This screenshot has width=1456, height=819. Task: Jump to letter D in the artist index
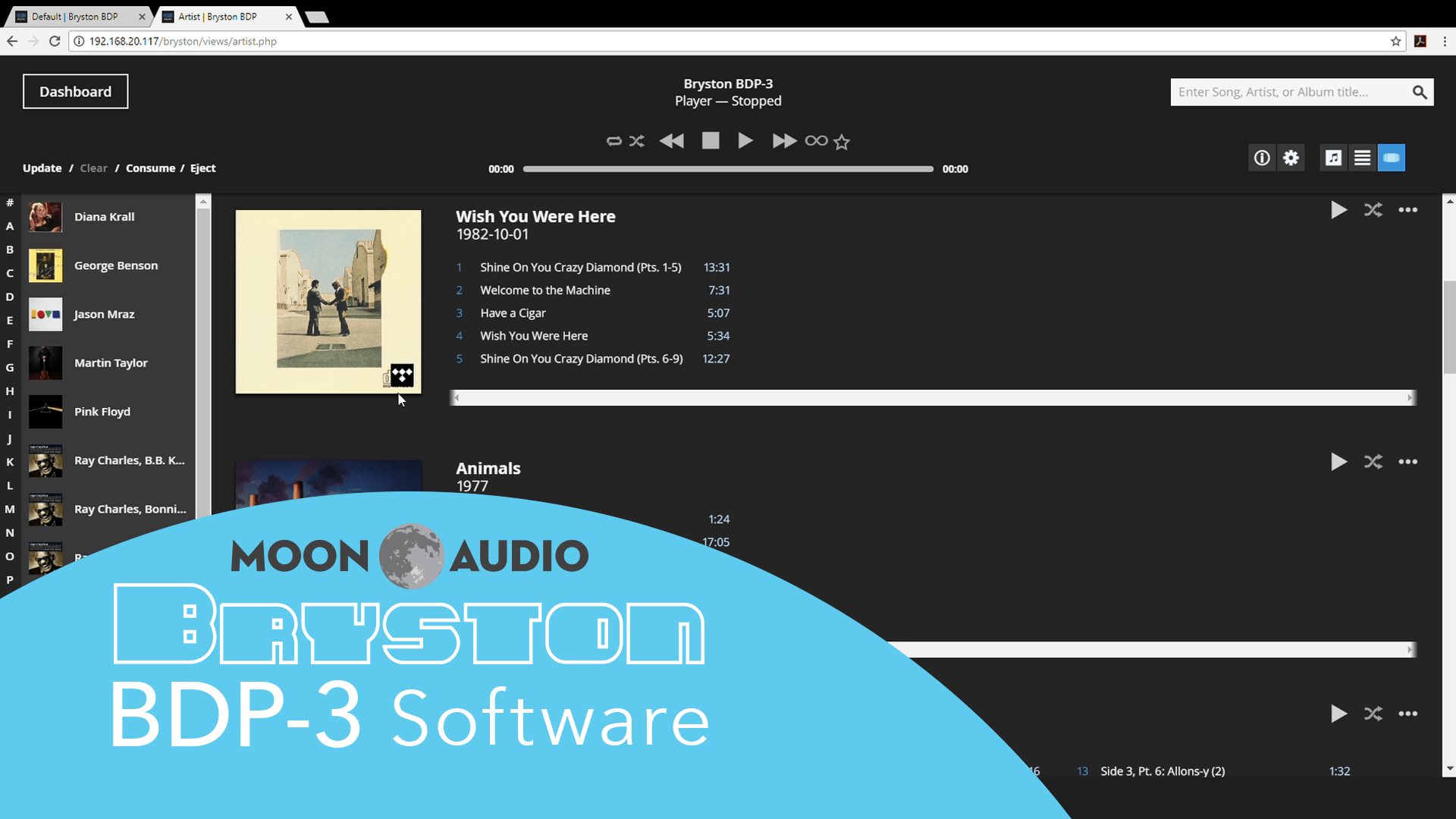point(10,297)
